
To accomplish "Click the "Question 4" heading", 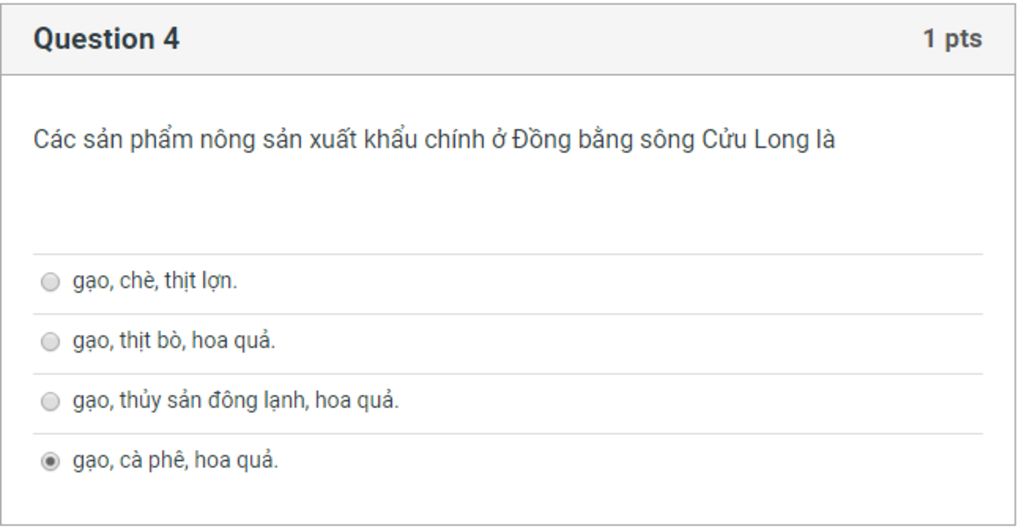I will point(106,39).
